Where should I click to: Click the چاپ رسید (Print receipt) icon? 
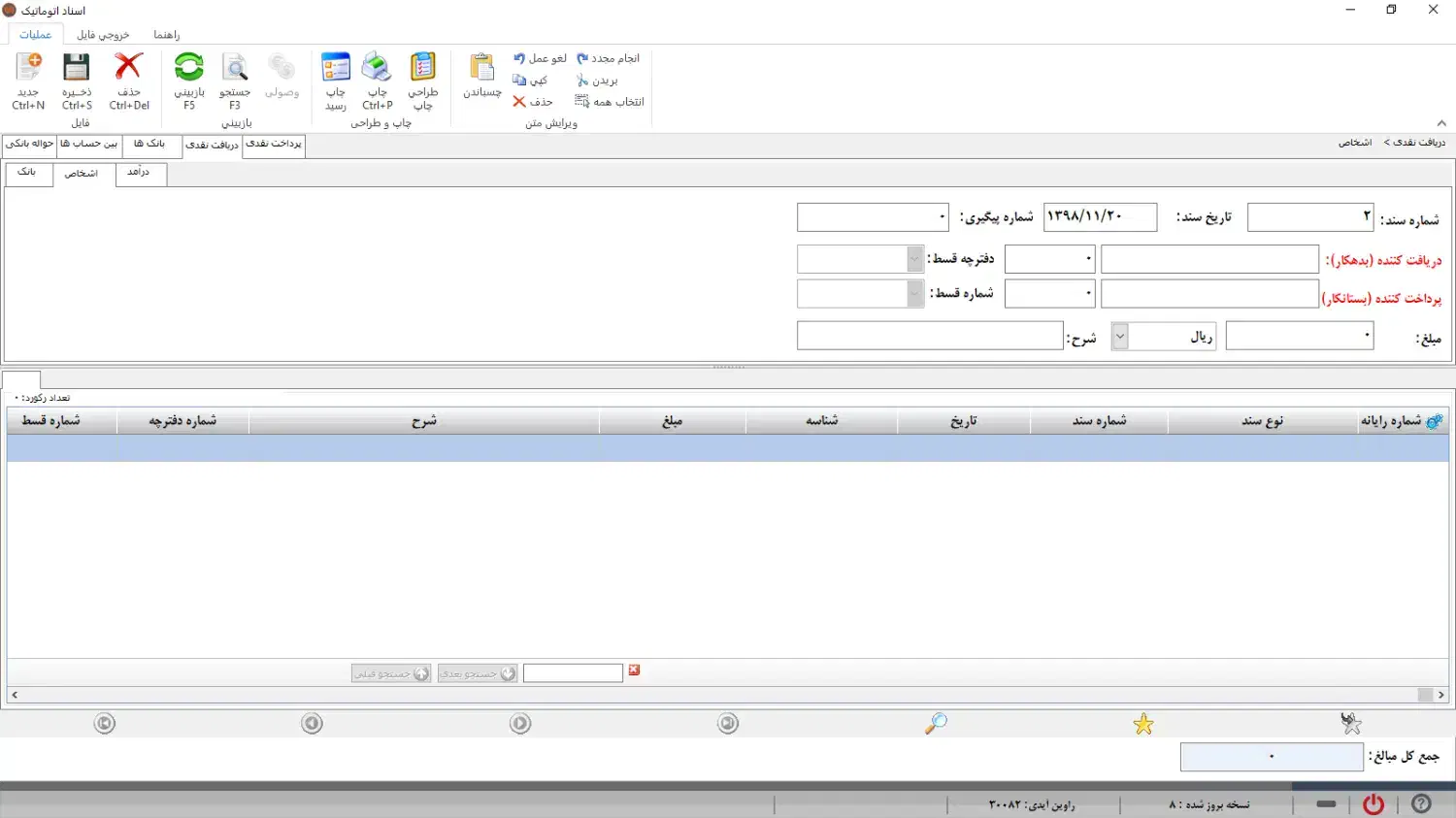(x=336, y=69)
